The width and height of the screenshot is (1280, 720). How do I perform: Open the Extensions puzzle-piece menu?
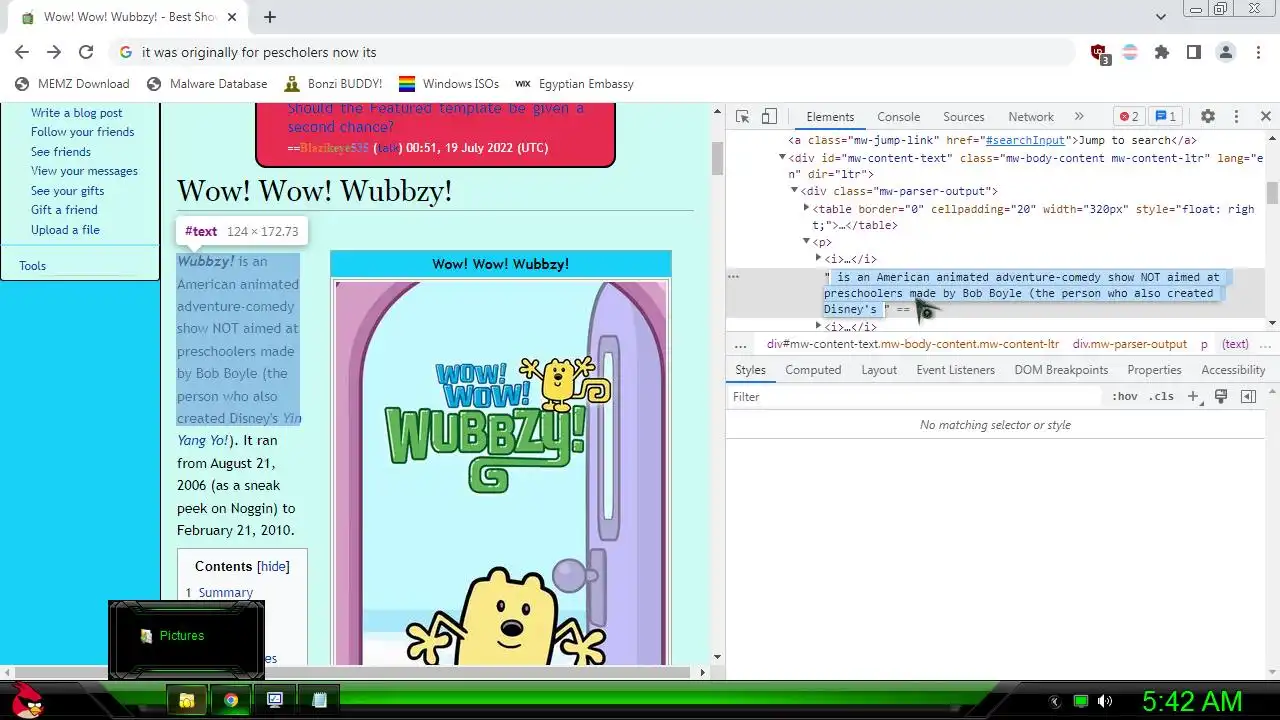point(1162,52)
